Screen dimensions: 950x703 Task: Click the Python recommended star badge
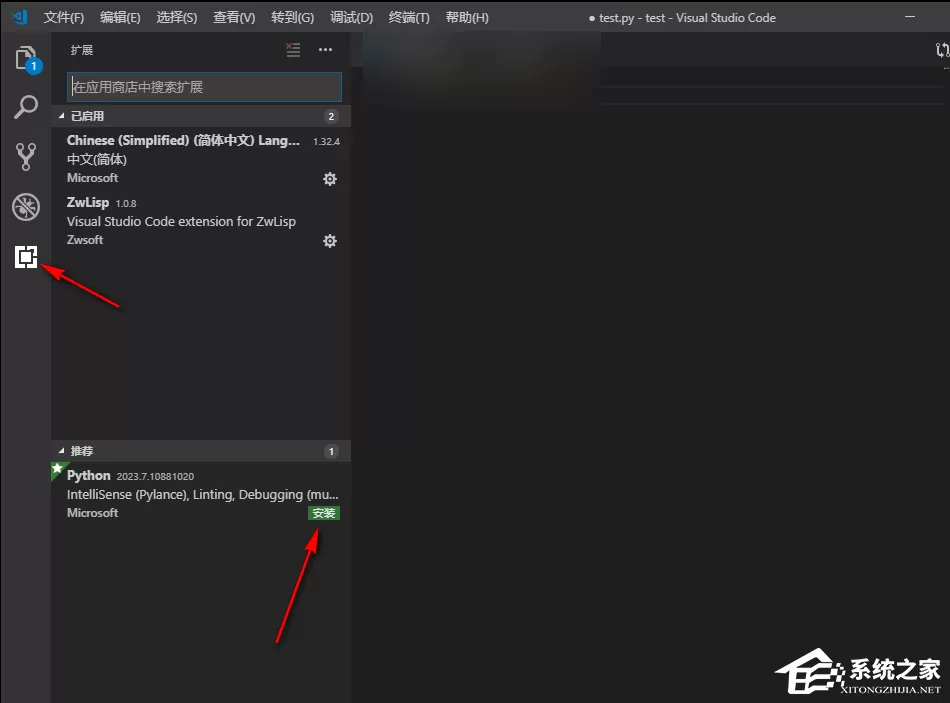(x=58, y=470)
